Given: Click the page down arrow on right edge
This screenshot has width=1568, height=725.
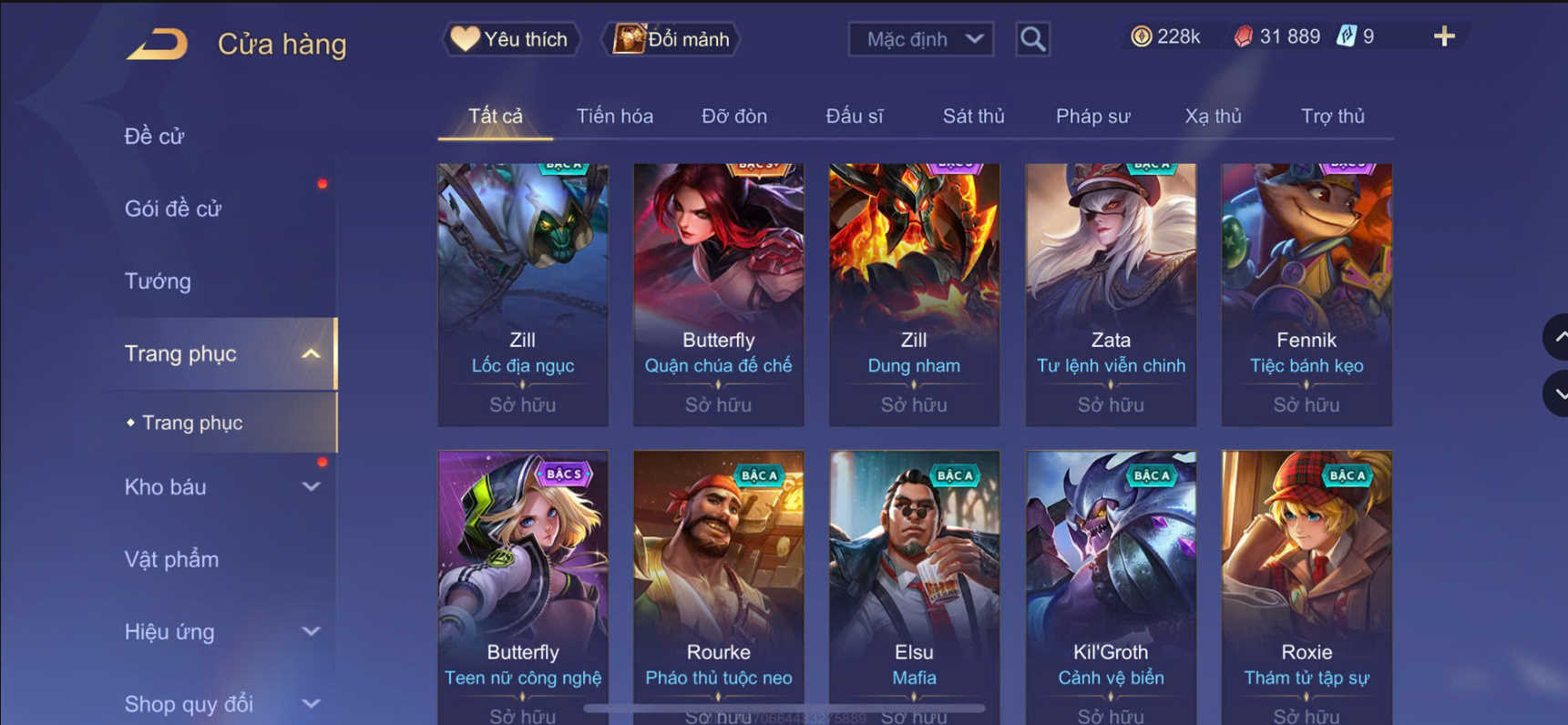Looking at the screenshot, I should pos(1557,393).
